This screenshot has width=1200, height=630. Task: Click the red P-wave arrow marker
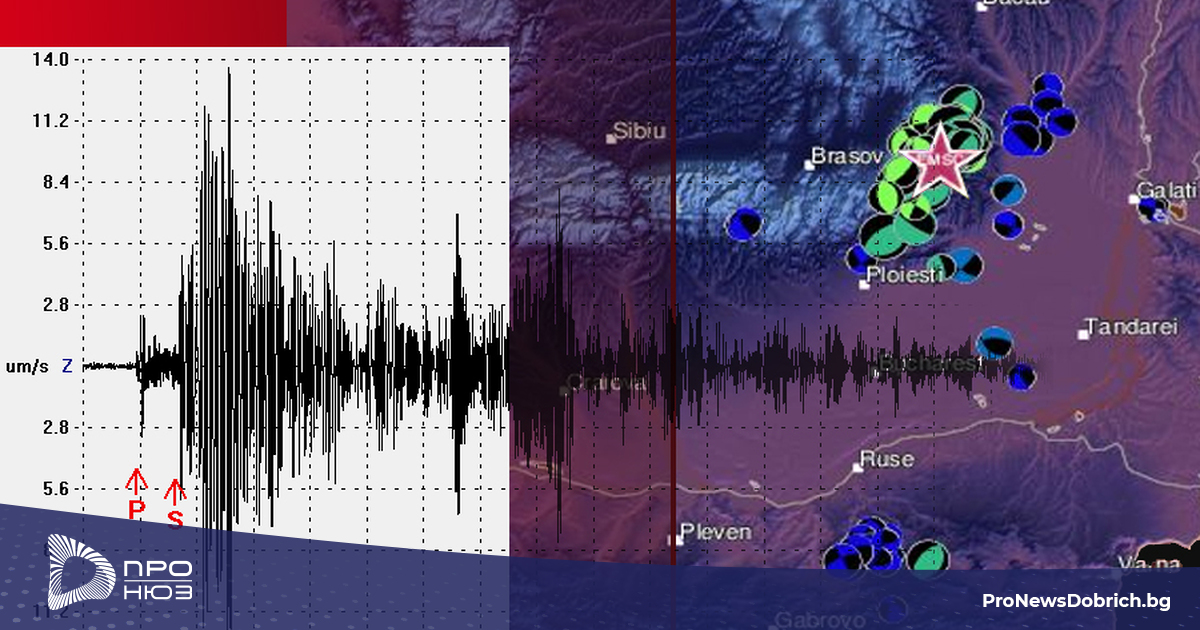pyautogui.click(x=136, y=482)
